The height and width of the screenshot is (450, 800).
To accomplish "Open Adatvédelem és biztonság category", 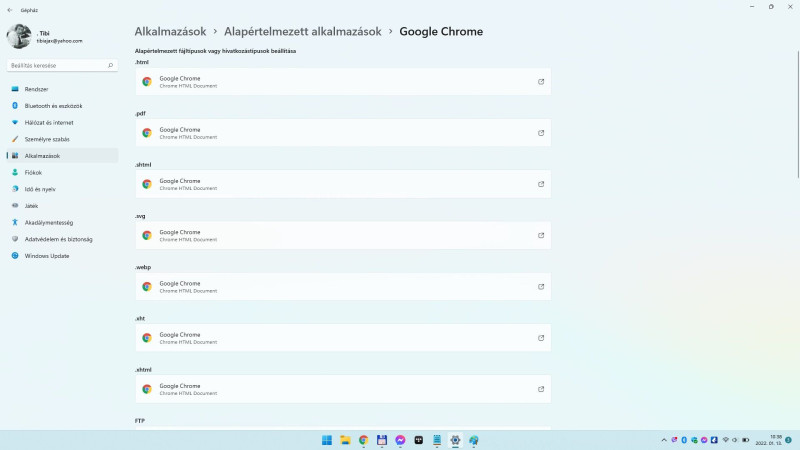I will click(x=62, y=239).
